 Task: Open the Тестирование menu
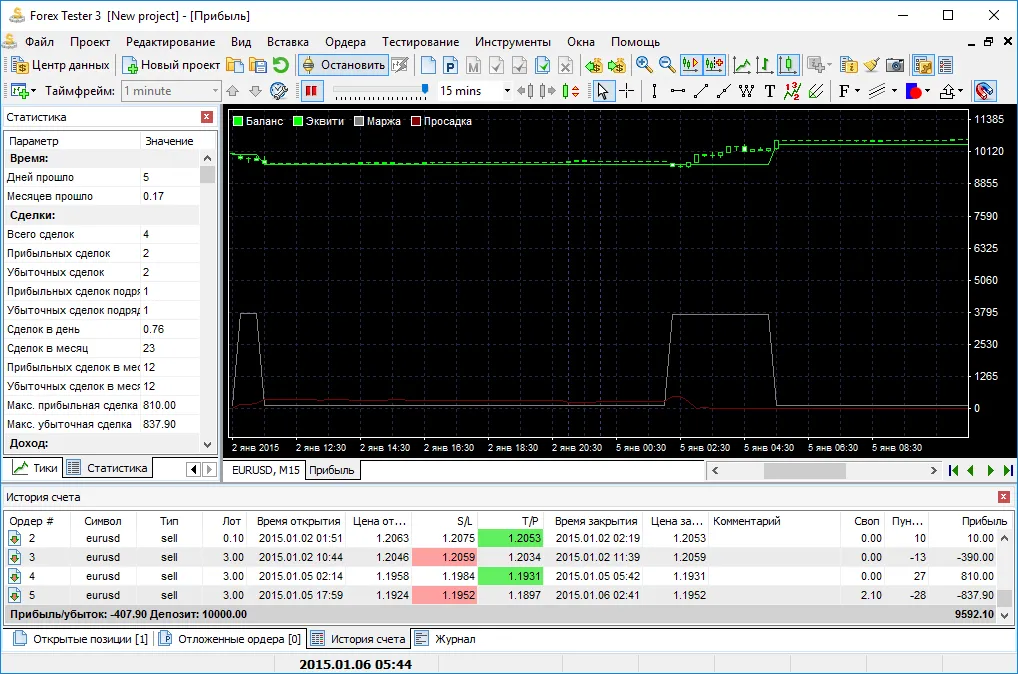pyautogui.click(x=420, y=42)
